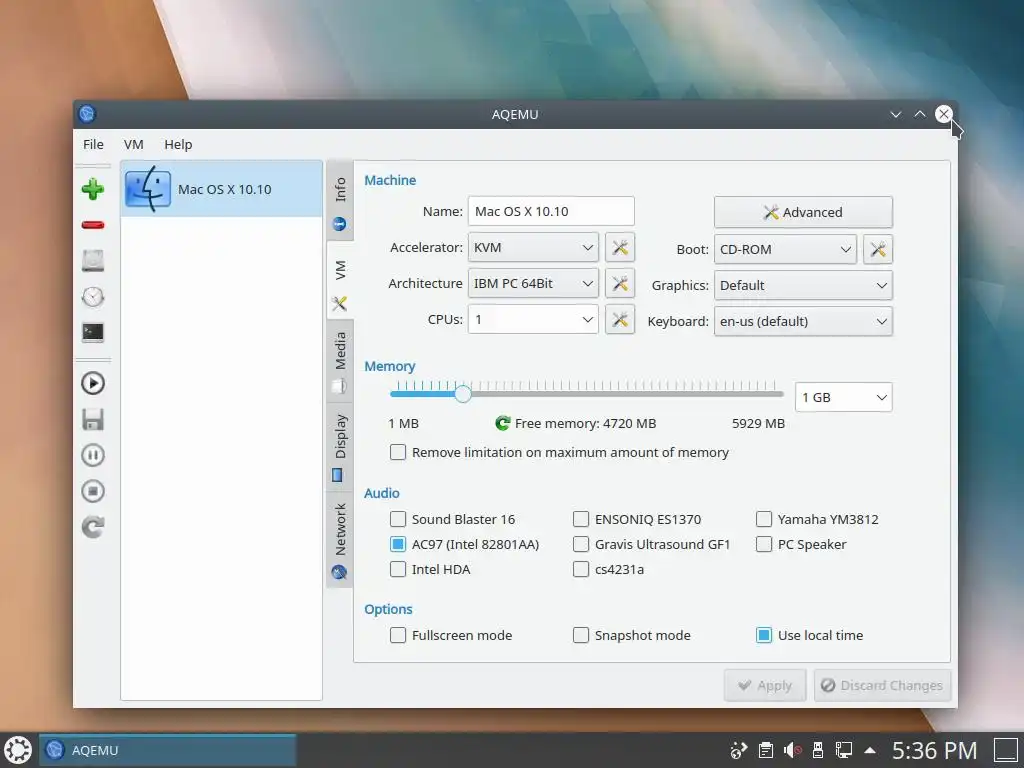Open Boot order settings tools icon
1024x768 pixels.
(878, 249)
